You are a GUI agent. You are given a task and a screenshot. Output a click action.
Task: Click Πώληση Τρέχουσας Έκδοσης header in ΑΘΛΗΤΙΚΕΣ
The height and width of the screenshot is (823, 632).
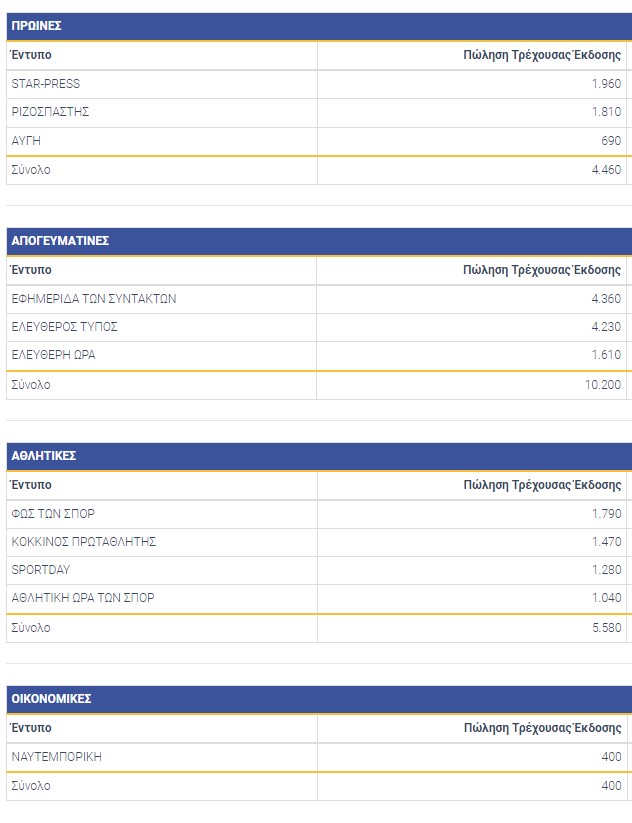(542, 486)
